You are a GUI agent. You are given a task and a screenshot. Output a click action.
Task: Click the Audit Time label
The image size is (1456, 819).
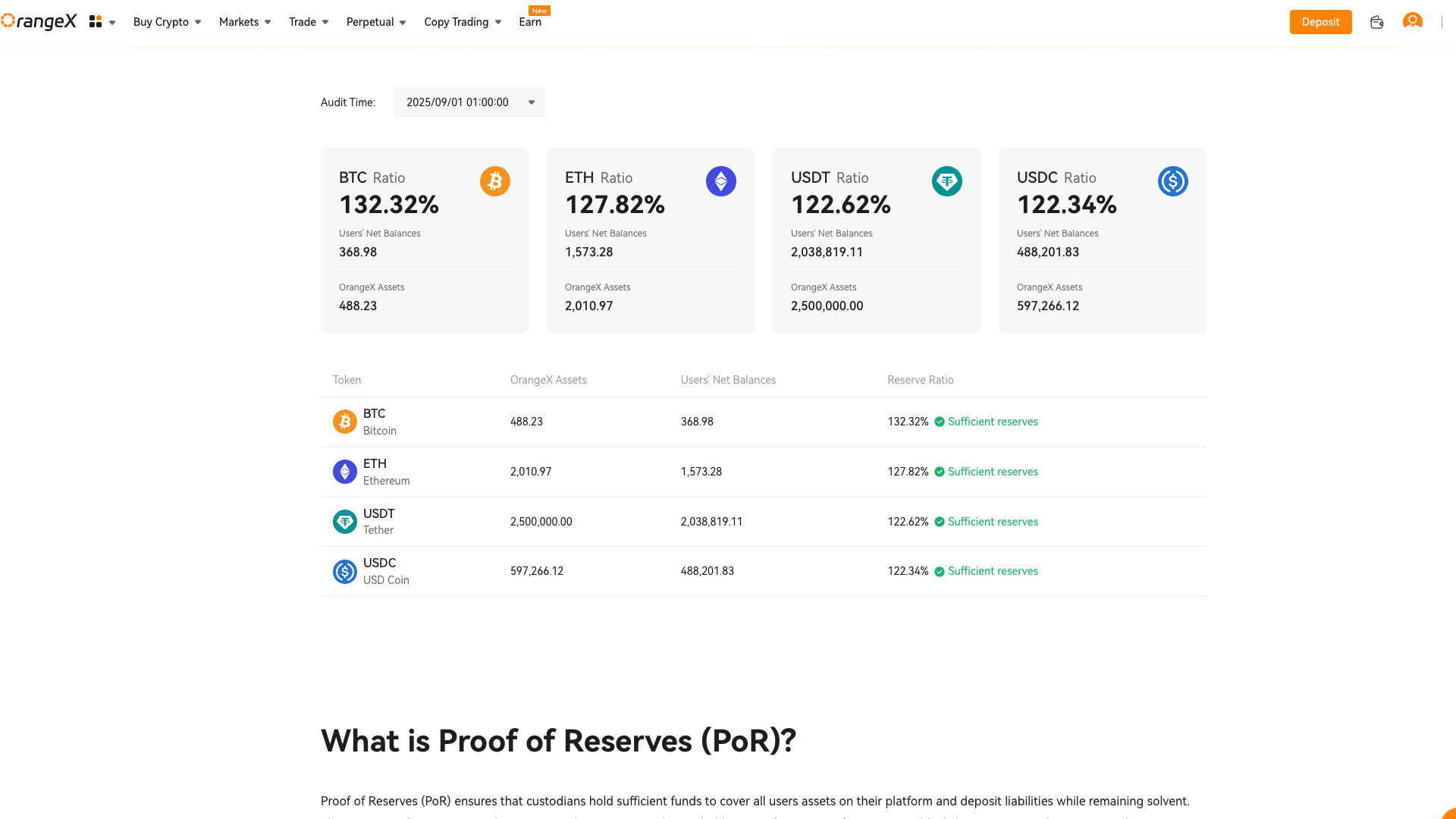[x=348, y=102]
